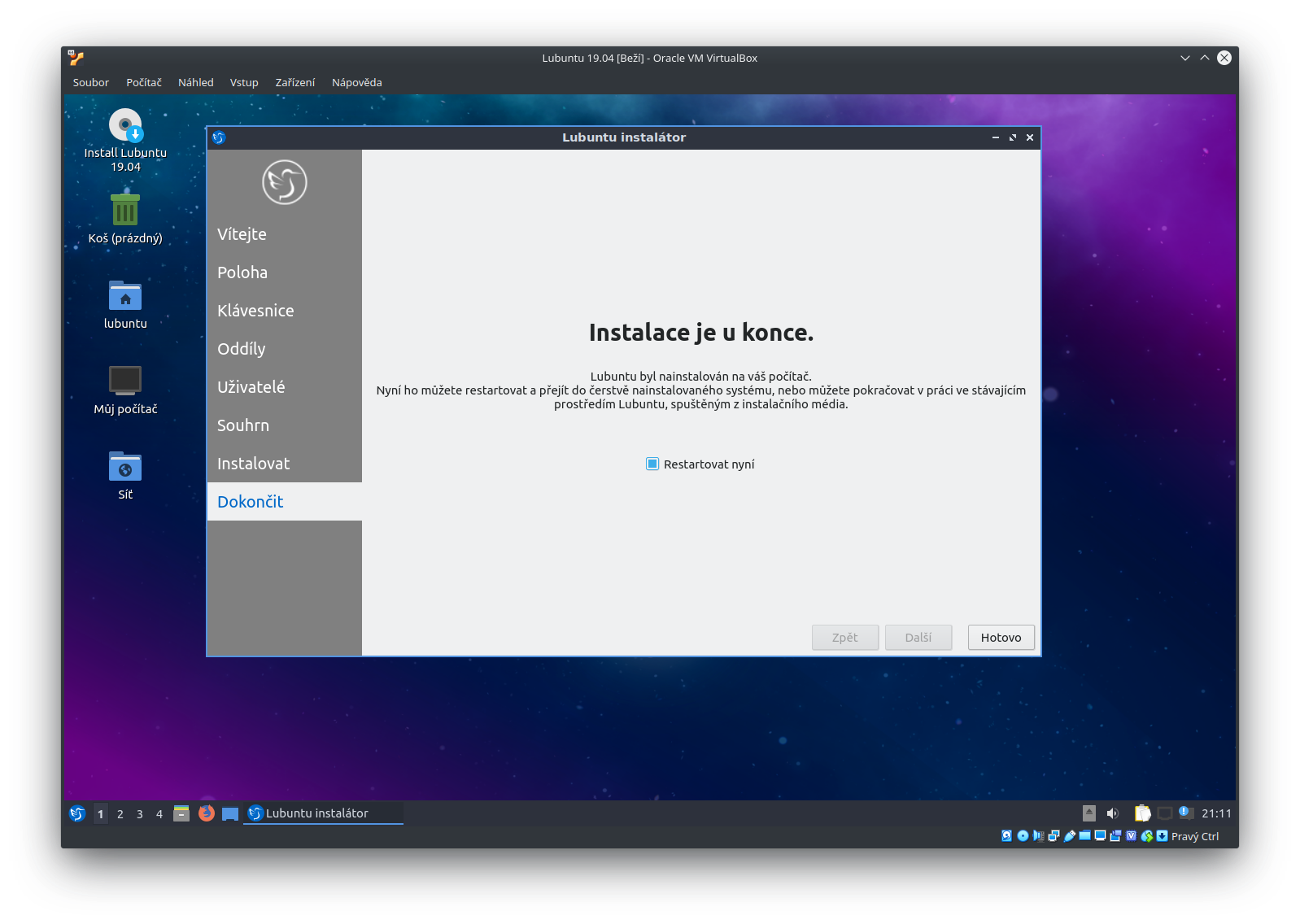The image size is (1300, 924).
Task: Click the Klávesnice step in sidebar
Action: [x=285, y=311]
